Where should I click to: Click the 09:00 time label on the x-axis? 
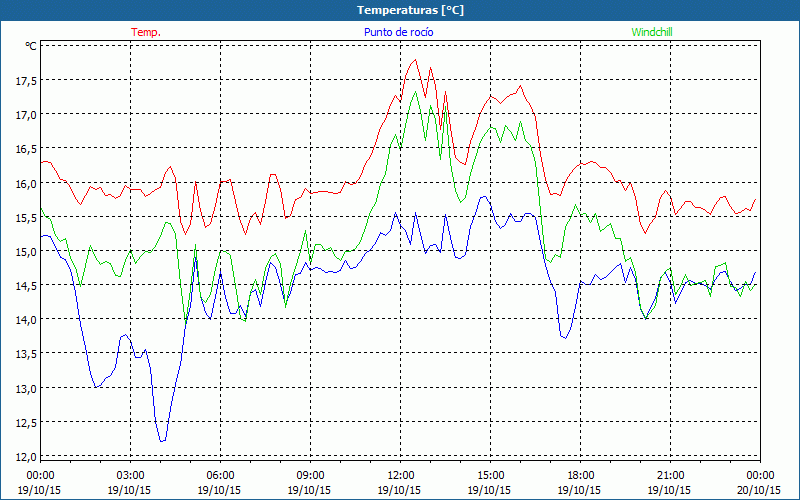(x=310, y=476)
